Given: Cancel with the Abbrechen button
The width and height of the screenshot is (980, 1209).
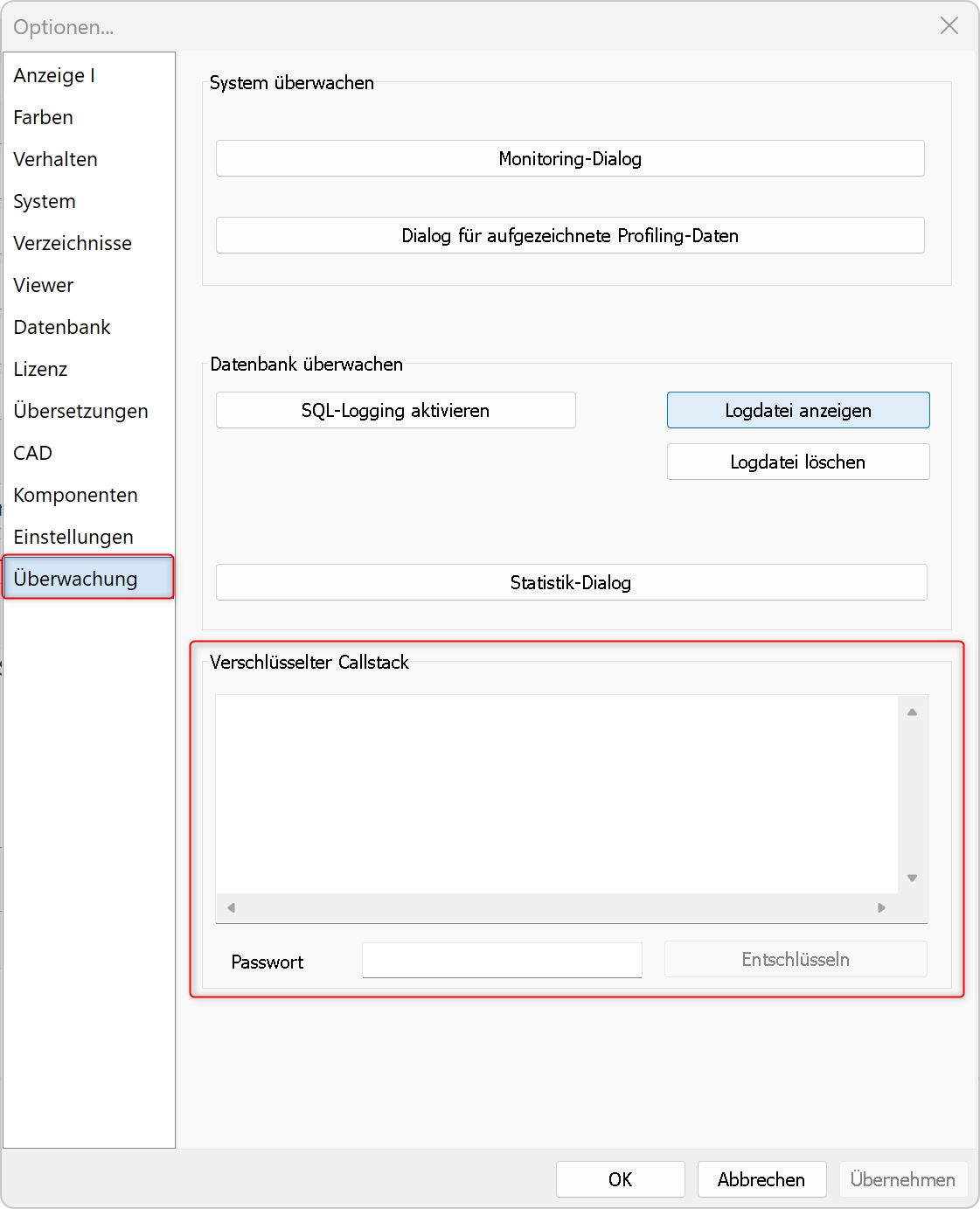Looking at the screenshot, I should point(761,1179).
